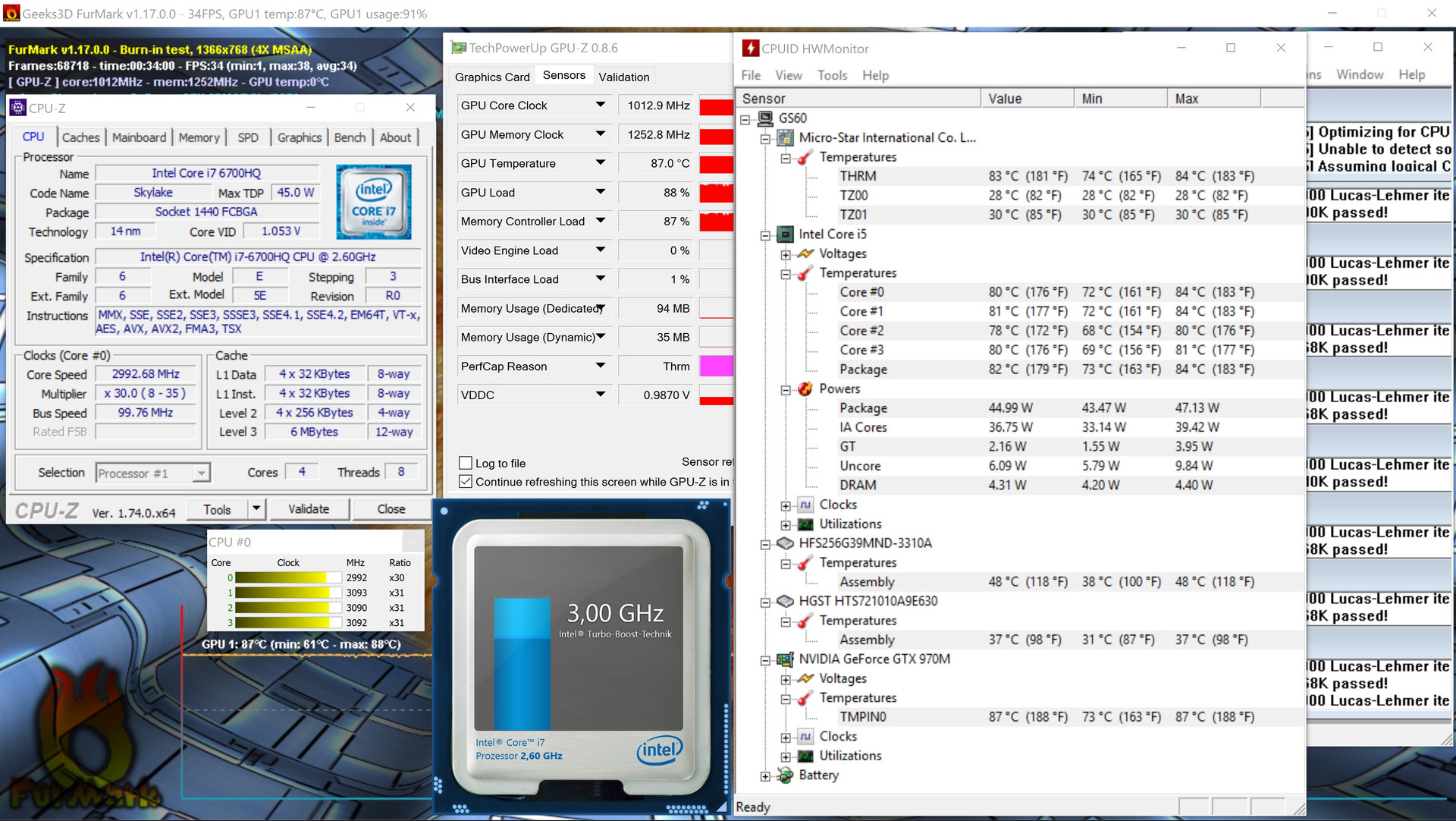Viewport: 1456px width, 821px height.
Task: Click the Battery icon in sensor tree
Action: pyautogui.click(x=785, y=775)
